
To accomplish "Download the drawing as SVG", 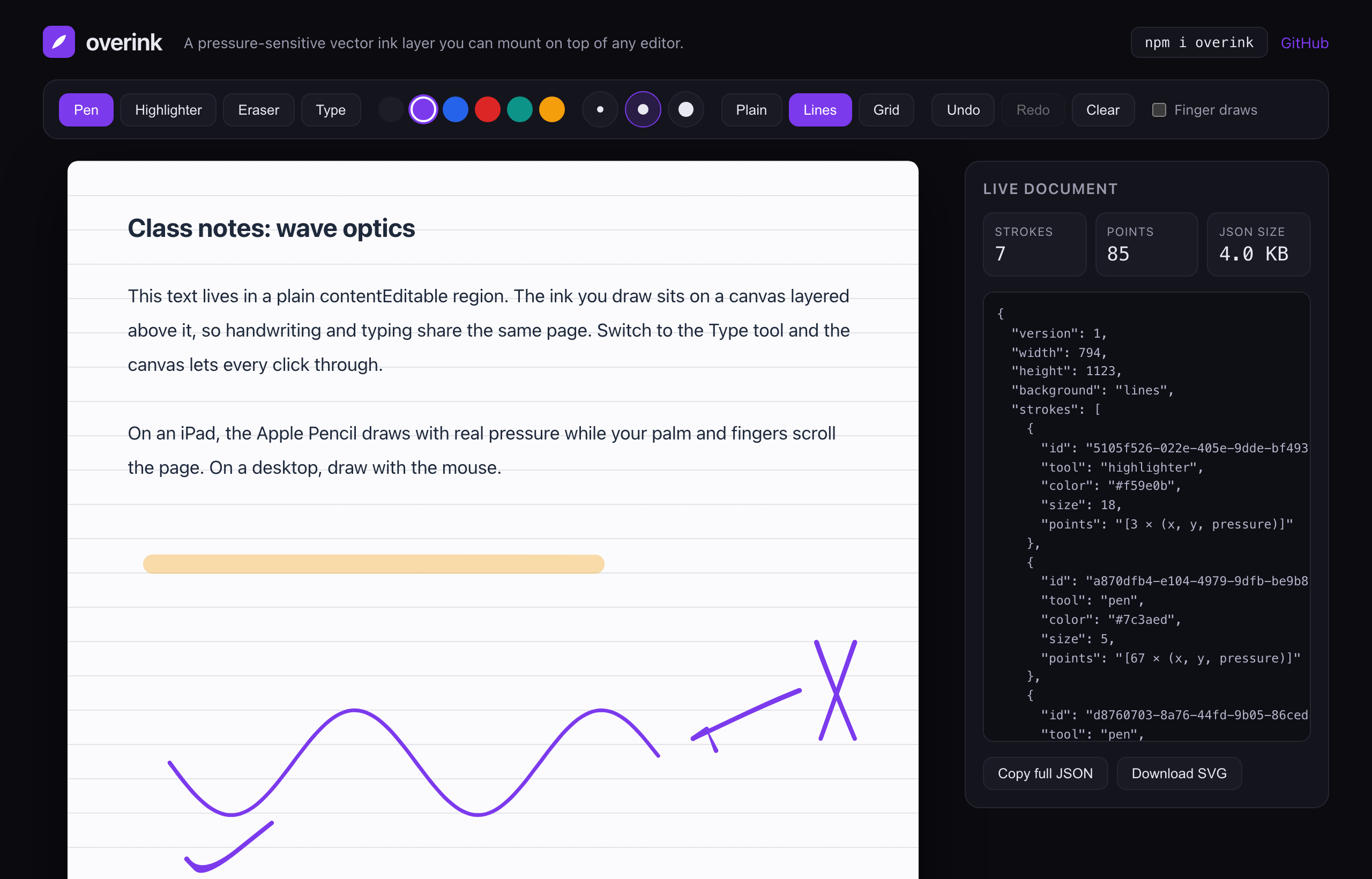I will point(1179,773).
